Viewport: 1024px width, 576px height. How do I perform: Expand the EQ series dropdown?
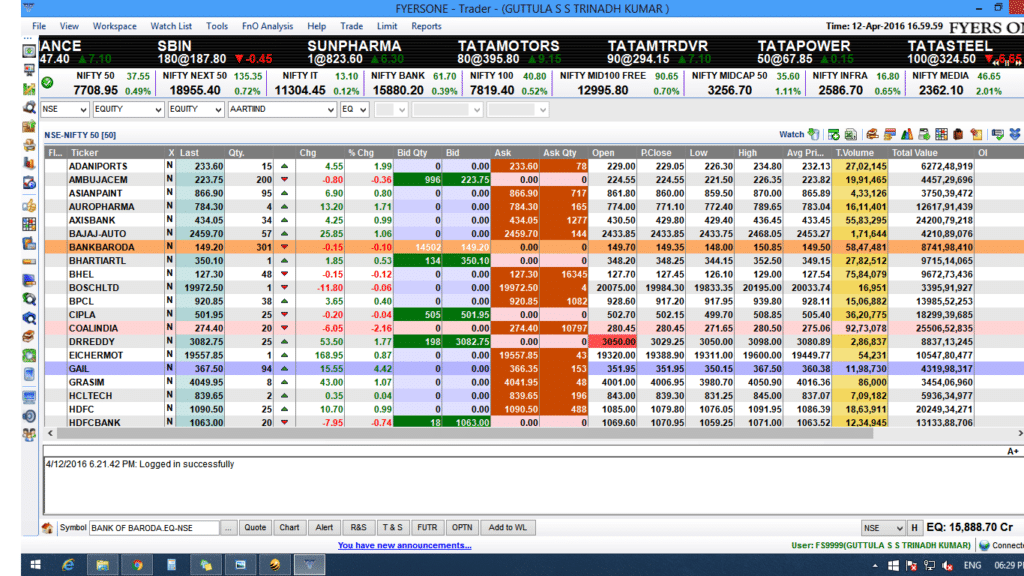[x=362, y=109]
